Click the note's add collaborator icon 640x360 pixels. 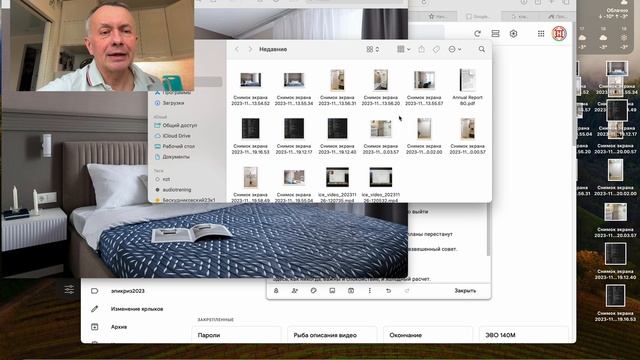coord(295,291)
